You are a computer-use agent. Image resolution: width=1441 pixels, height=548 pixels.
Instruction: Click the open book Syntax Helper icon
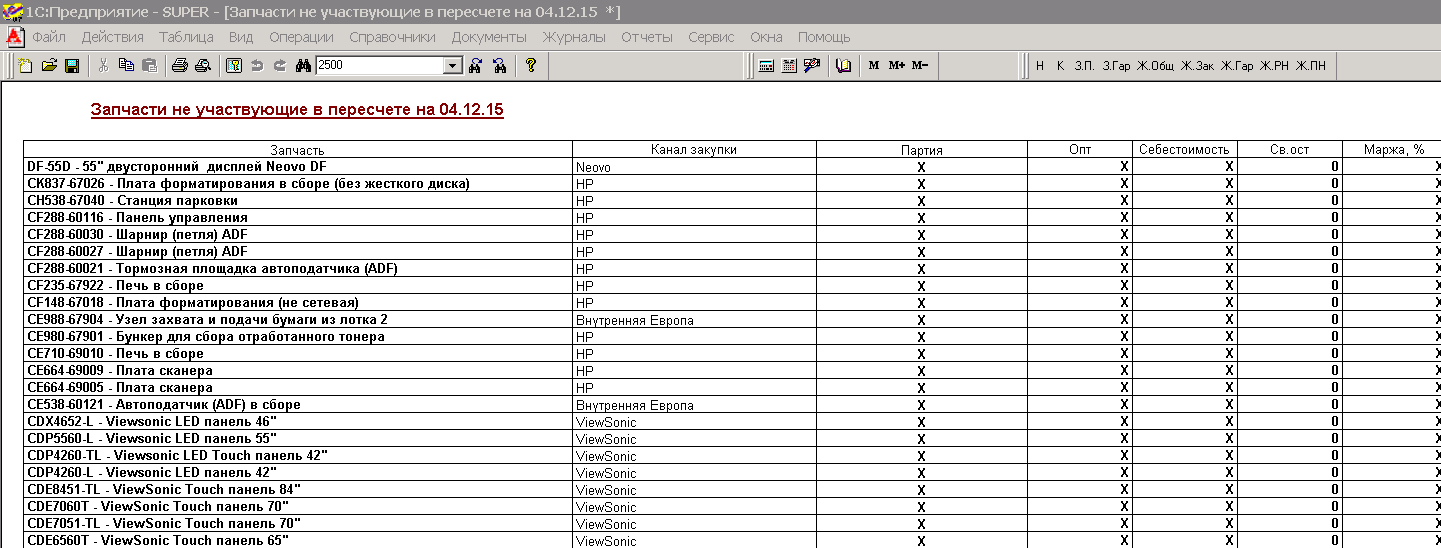[x=844, y=66]
